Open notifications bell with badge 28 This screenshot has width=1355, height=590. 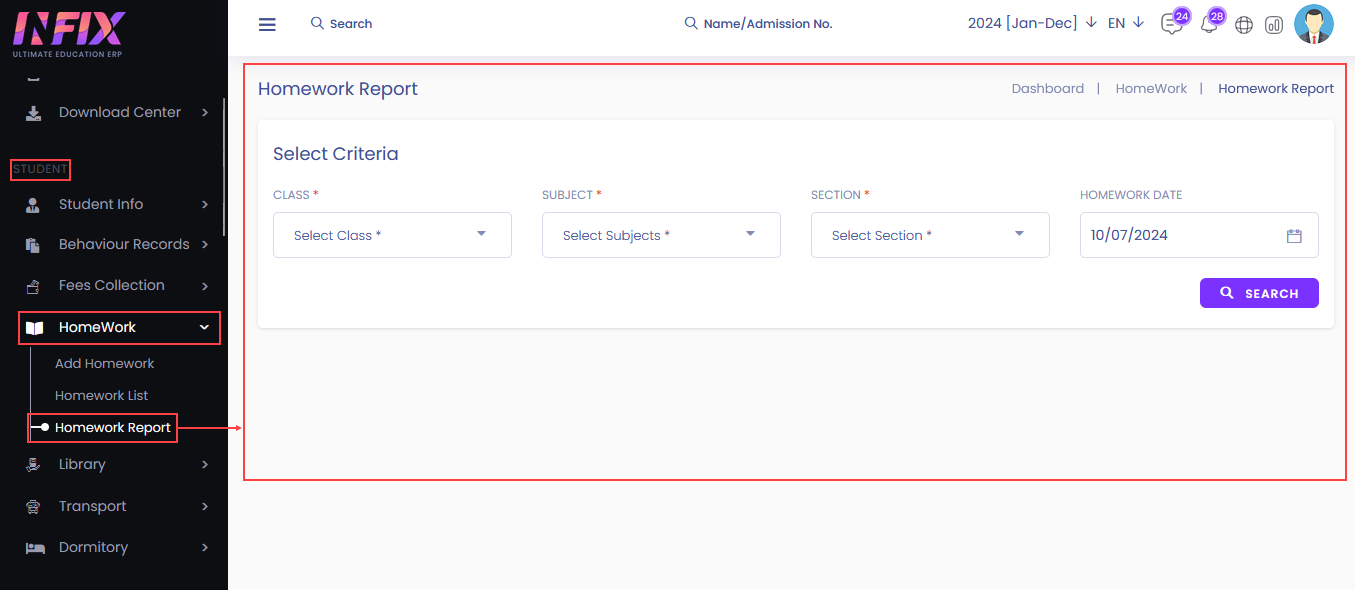1209,25
